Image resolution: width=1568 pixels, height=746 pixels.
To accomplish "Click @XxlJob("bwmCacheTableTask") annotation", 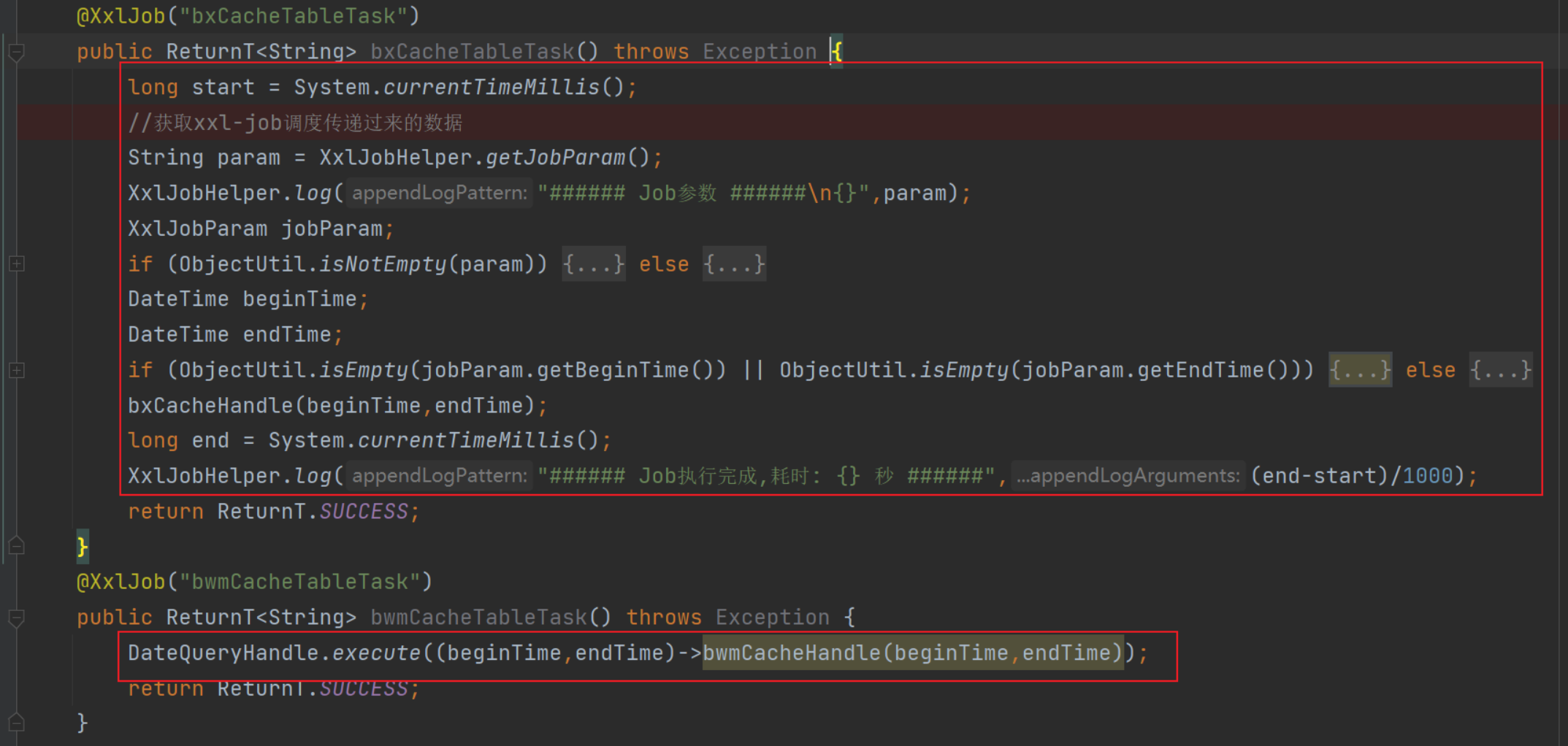I will (255, 582).
